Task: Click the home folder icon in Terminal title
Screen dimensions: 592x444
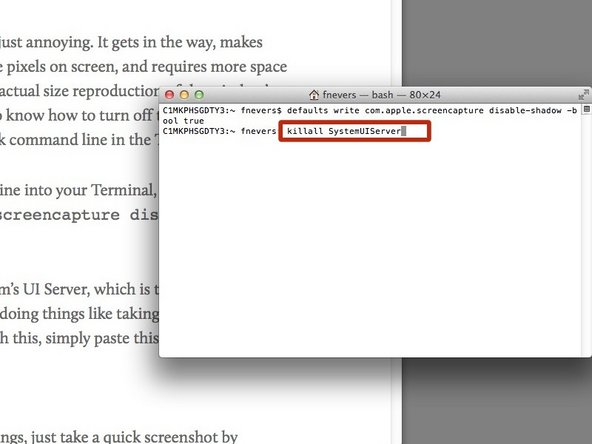Action: [314, 95]
